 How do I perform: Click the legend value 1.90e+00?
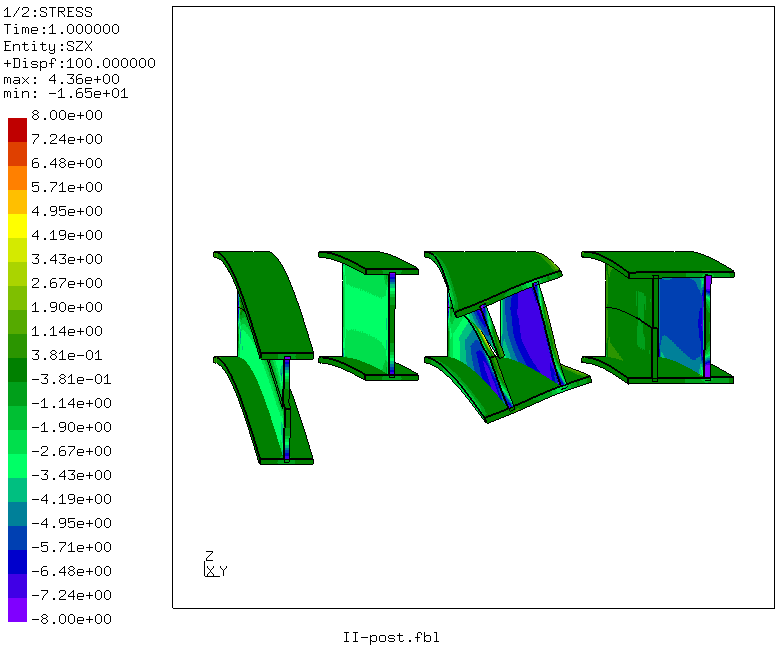click(67, 307)
